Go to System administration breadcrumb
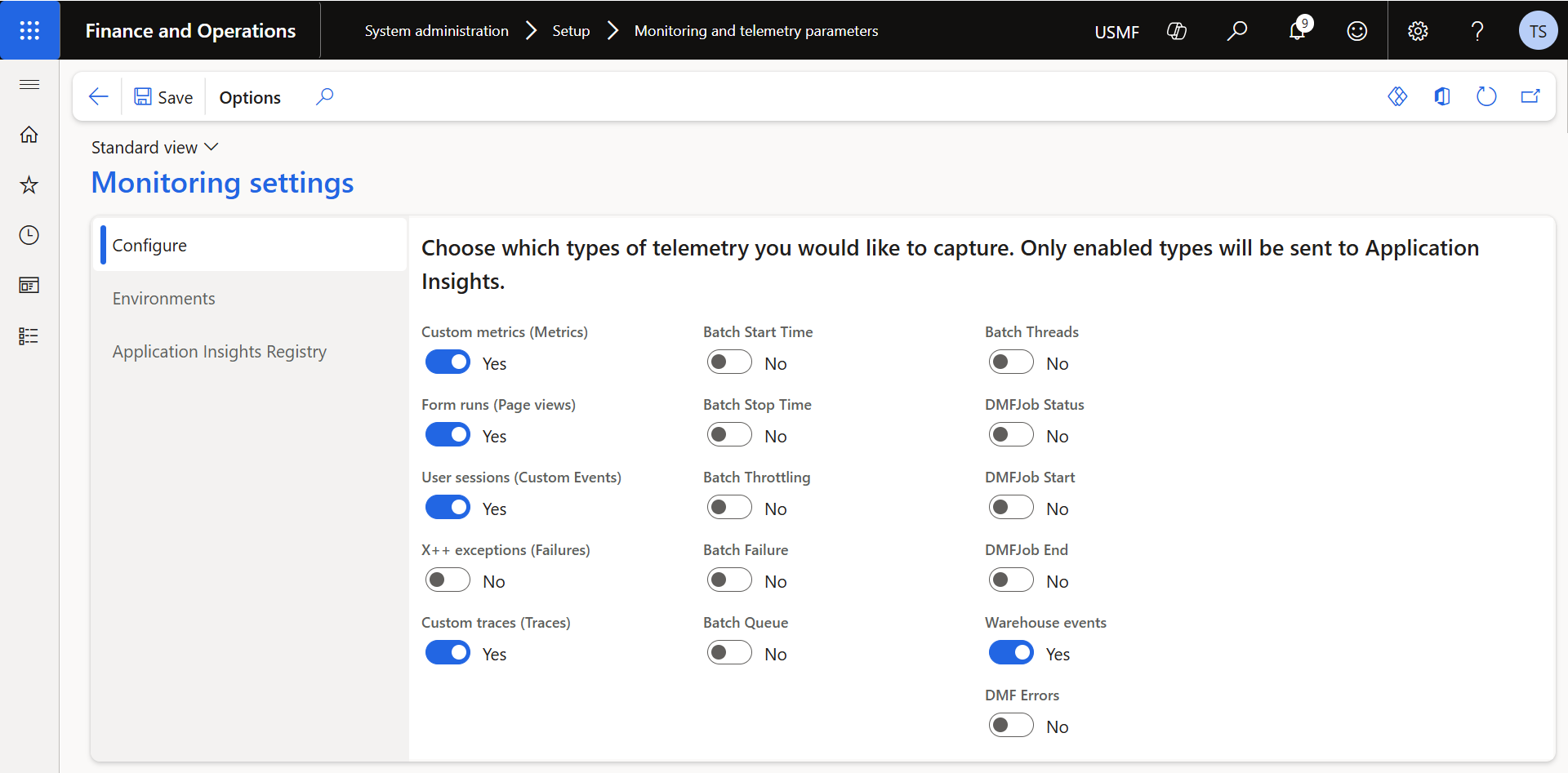The width and height of the screenshot is (1568, 773). pos(436,31)
